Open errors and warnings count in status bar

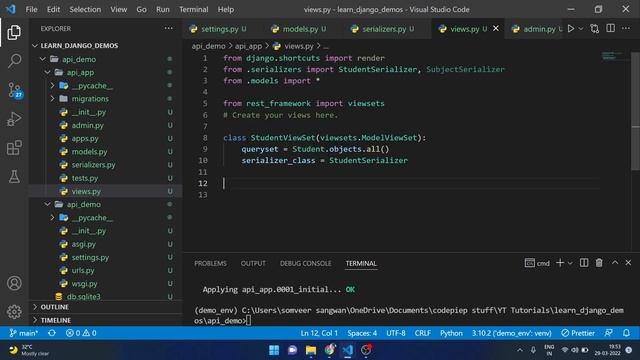coord(81,333)
